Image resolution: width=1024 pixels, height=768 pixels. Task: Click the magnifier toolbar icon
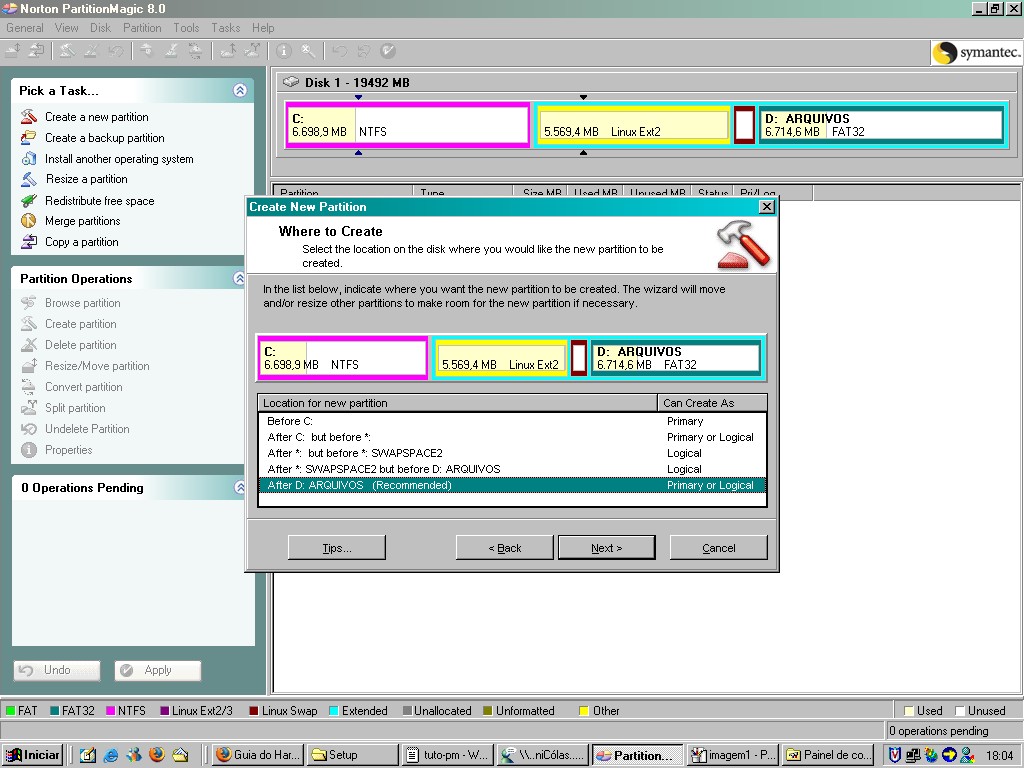[x=308, y=51]
